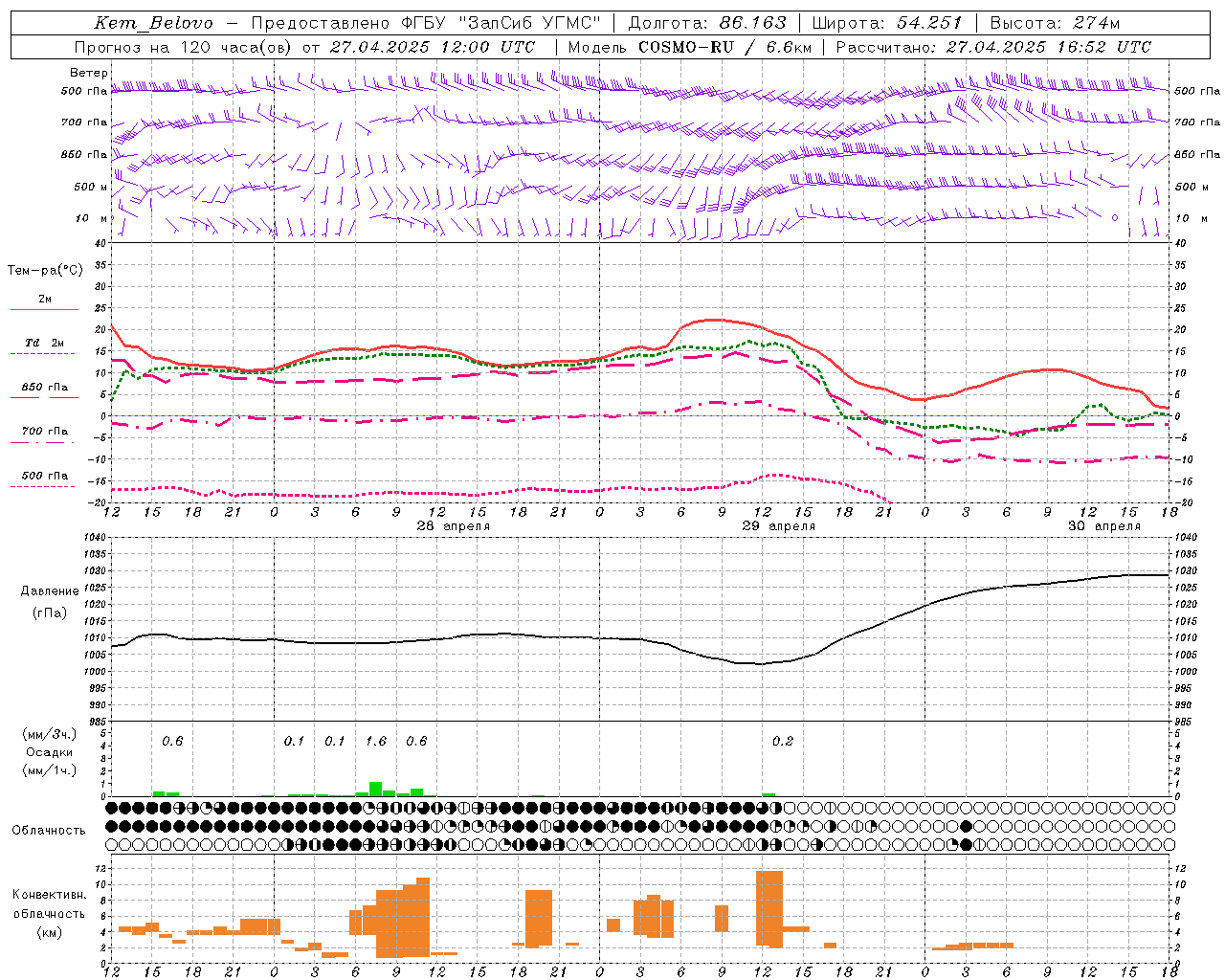Click the (км) unit under convective cloudiness

tap(50, 932)
